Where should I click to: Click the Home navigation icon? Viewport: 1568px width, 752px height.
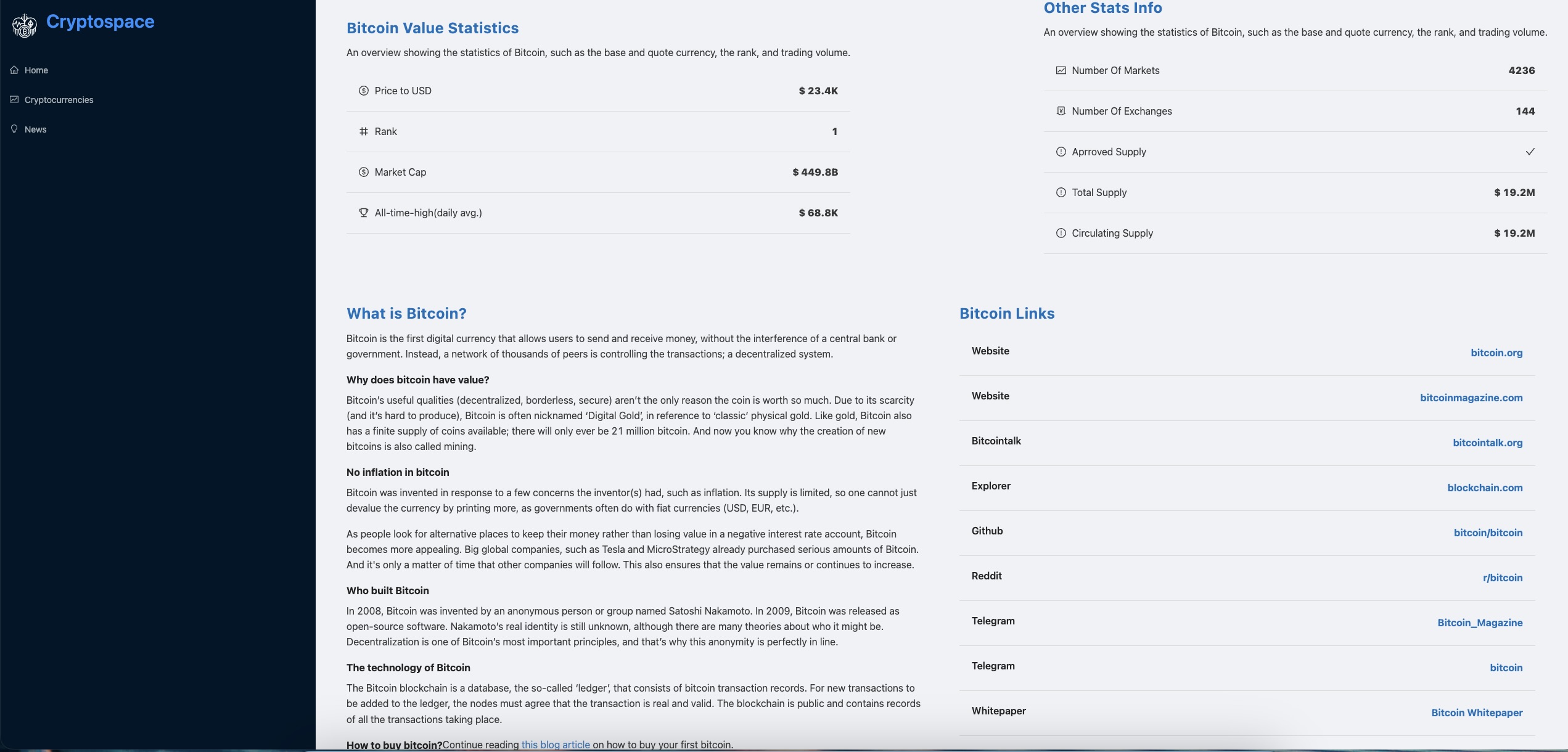point(14,70)
